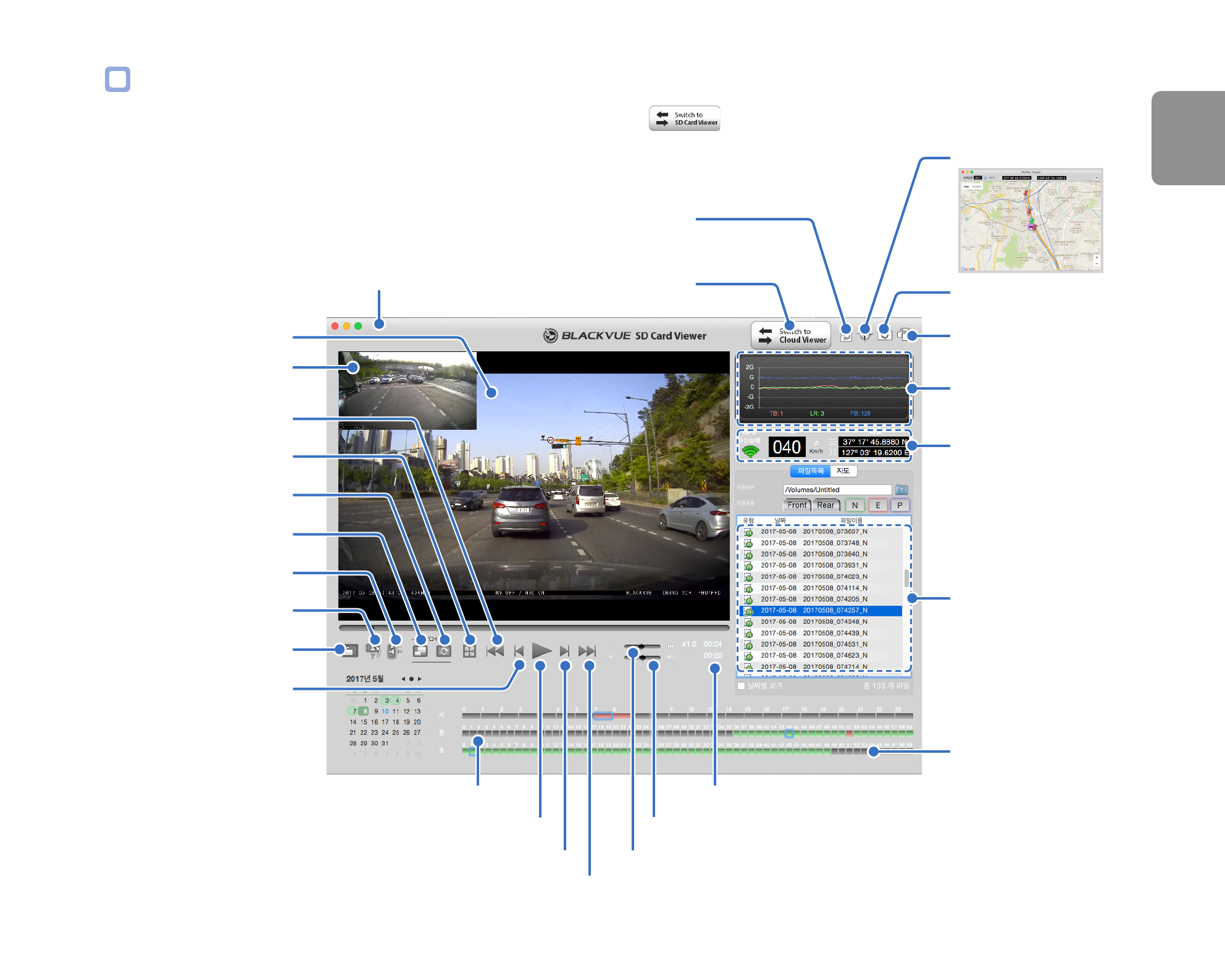Select file 20170508_074623_N
The width and height of the screenshot is (1225, 980).
(821, 655)
